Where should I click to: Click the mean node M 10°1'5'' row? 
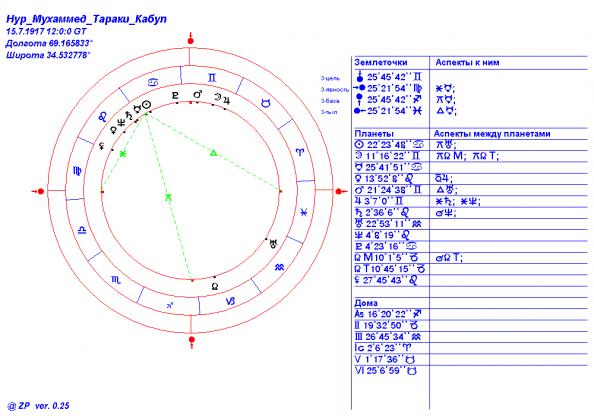click(386, 258)
